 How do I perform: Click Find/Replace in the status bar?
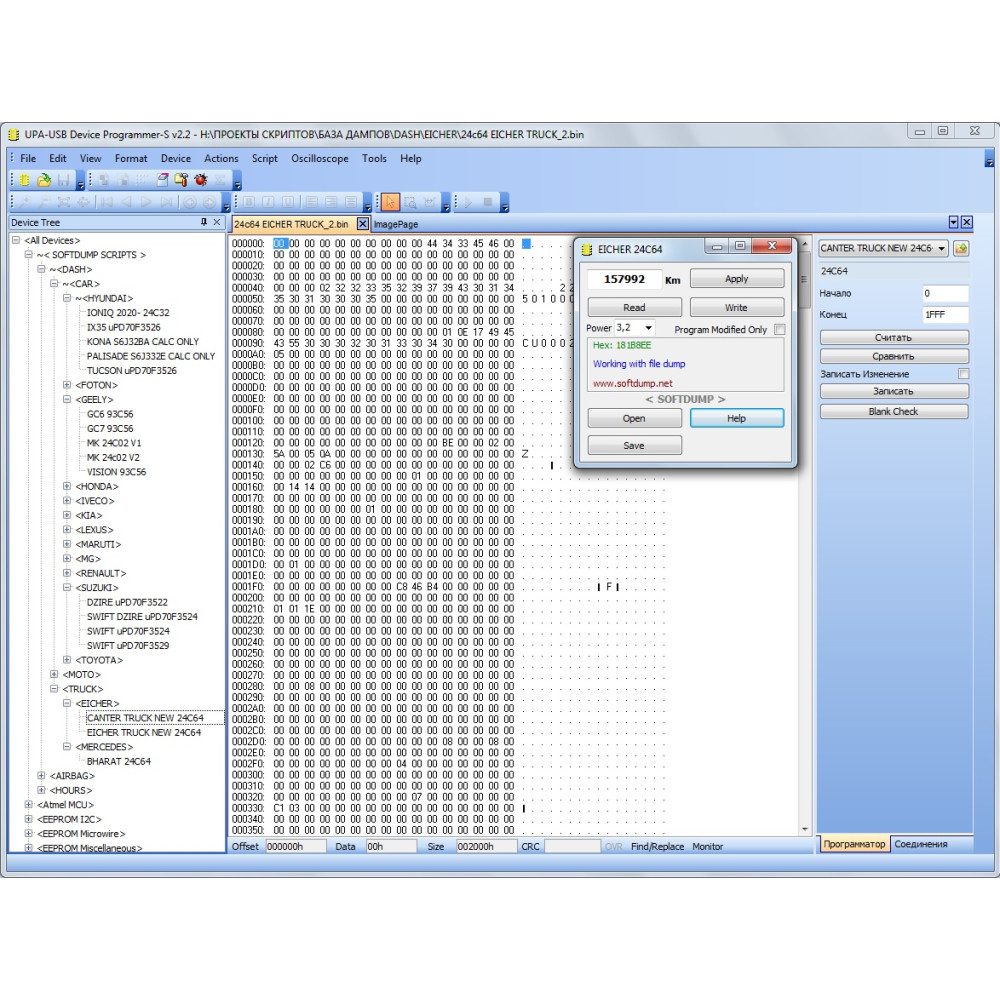658,846
